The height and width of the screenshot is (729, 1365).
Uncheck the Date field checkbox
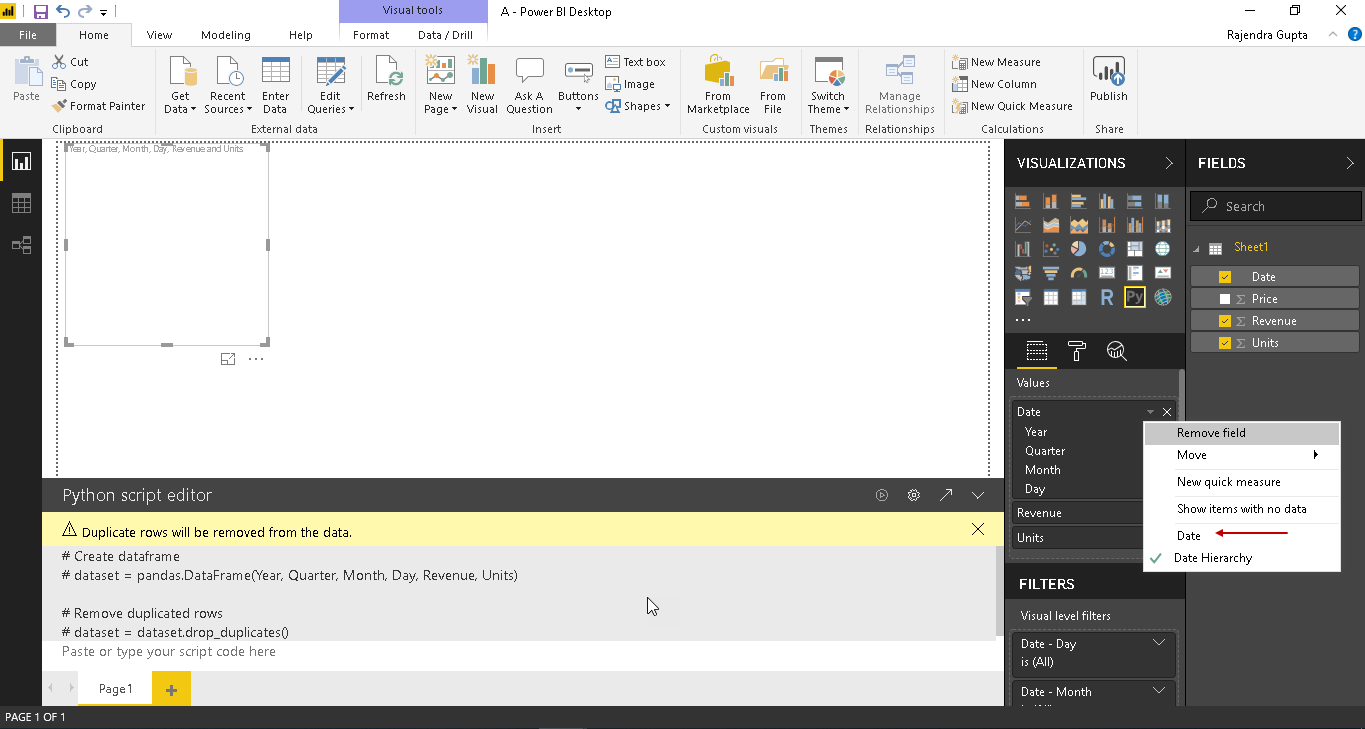(1225, 277)
